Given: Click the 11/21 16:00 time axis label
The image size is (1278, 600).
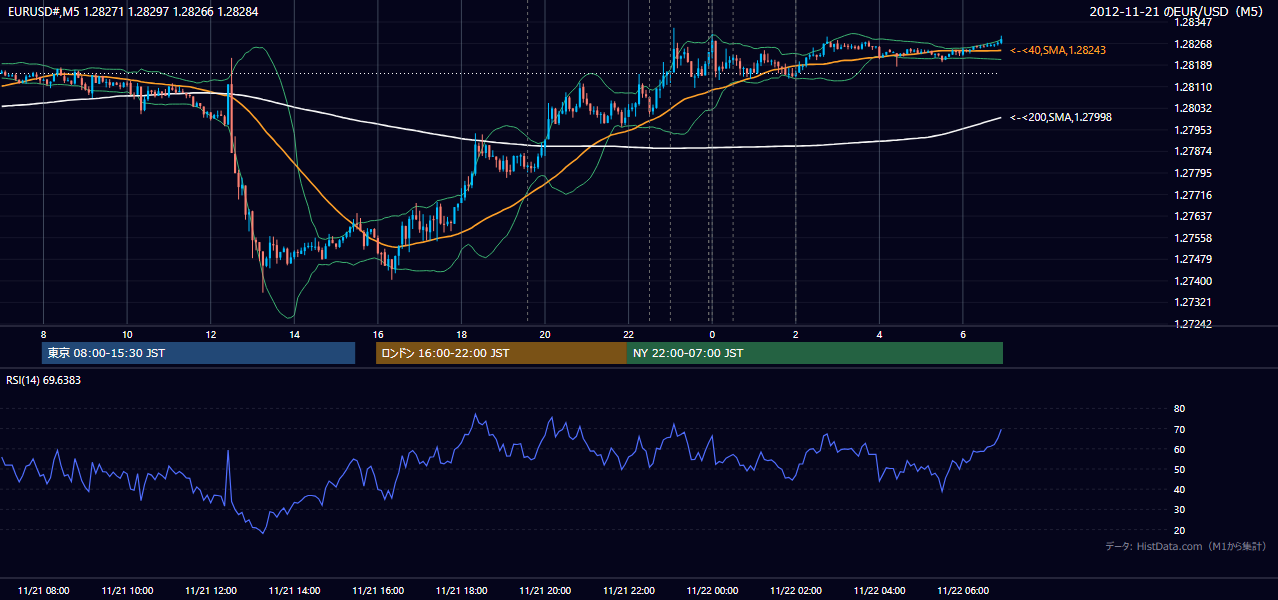Looking at the screenshot, I should [x=378, y=591].
